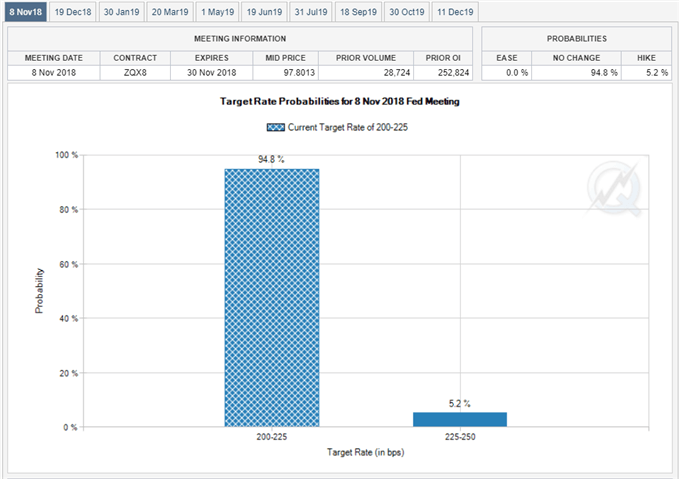Click the HIKE probability header
This screenshot has height=479, width=679.
click(647, 58)
